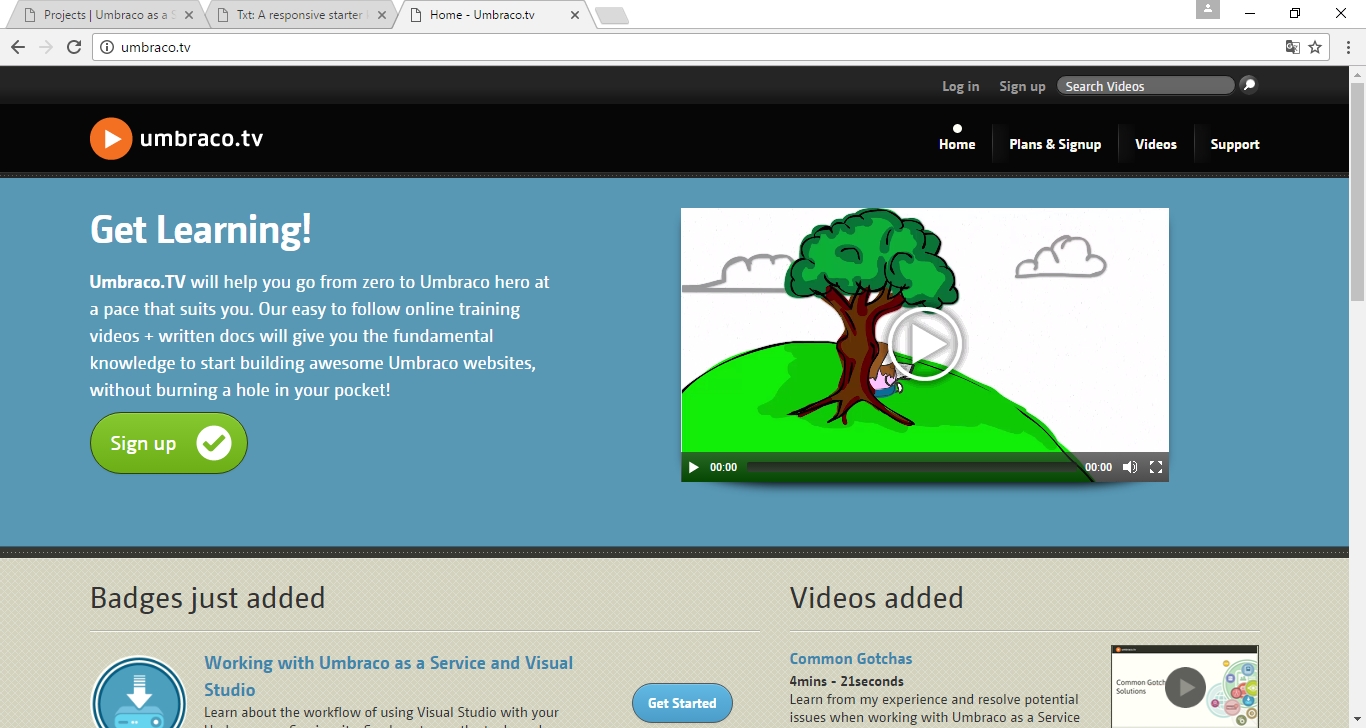Mute the video using the speaker icon
Image resolution: width=1366 pixels, height=728 pixels.
point(1130,467)
